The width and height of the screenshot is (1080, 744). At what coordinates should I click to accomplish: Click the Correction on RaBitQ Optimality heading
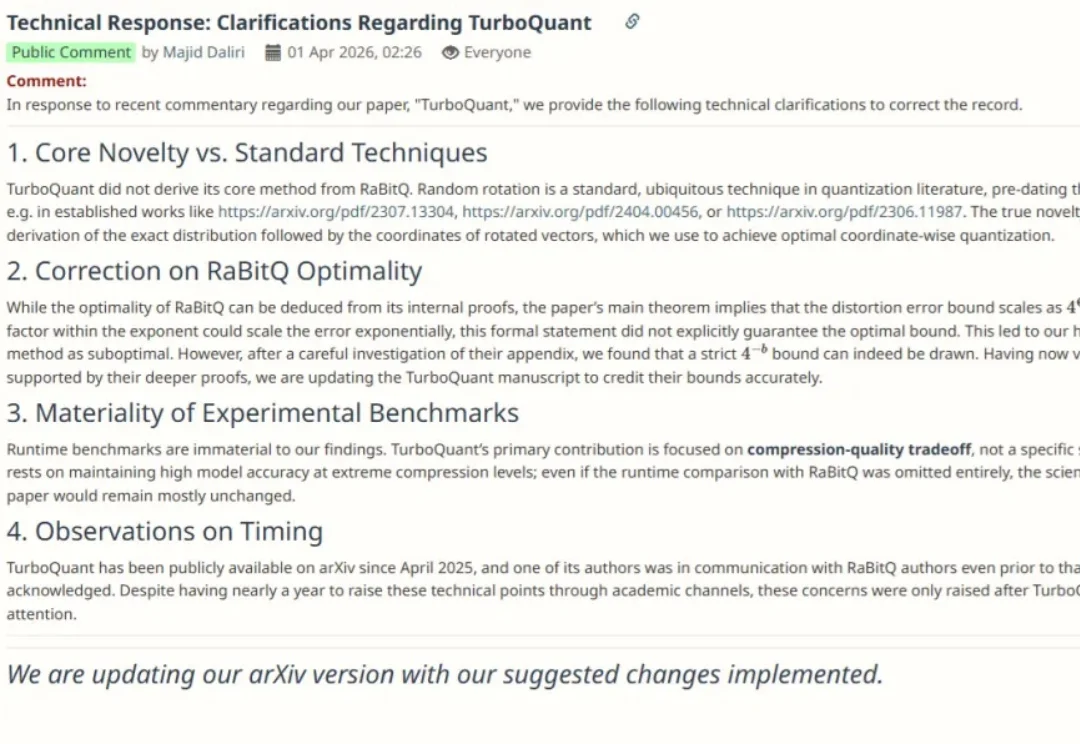pyautogui.click(x=214, y=271)
